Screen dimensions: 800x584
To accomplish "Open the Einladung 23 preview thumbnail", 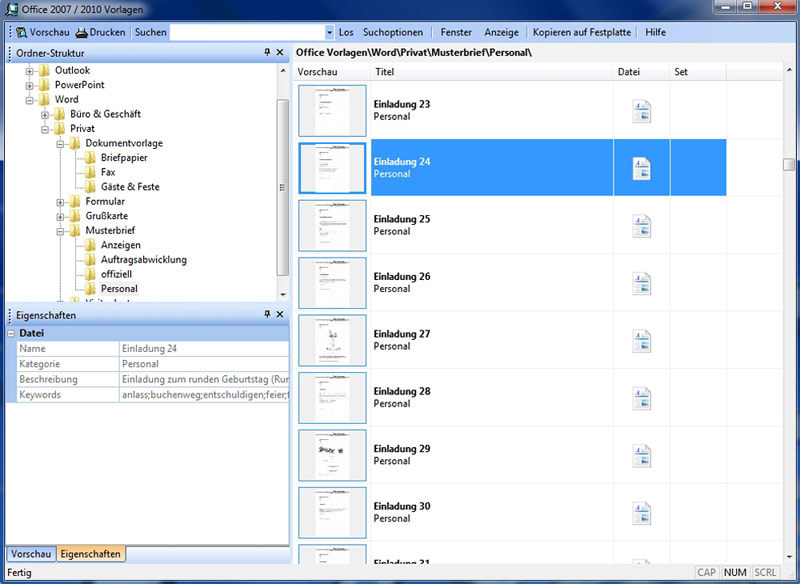I will (x=332, y=111).
